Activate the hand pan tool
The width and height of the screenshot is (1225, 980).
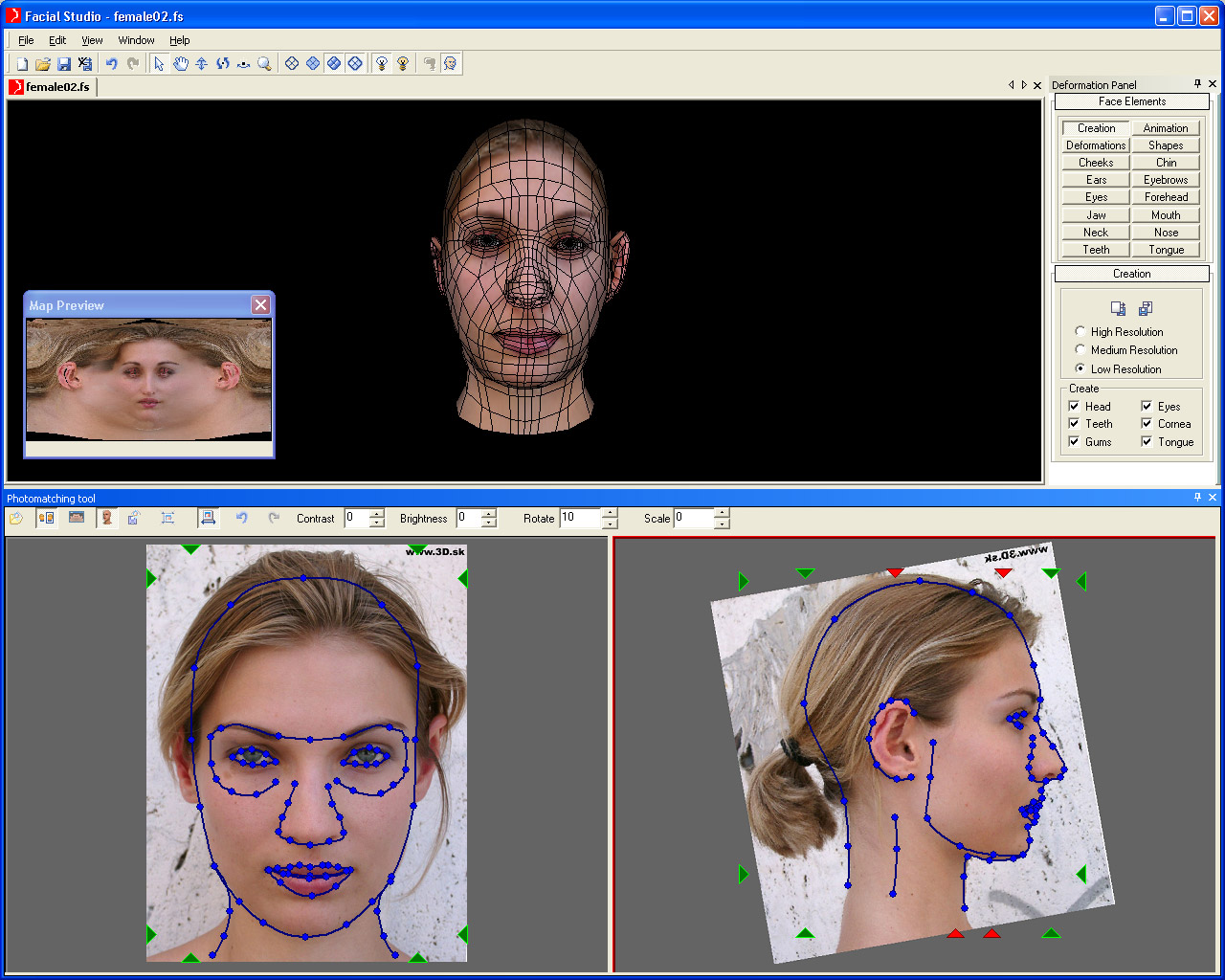[x=180, y=64]
